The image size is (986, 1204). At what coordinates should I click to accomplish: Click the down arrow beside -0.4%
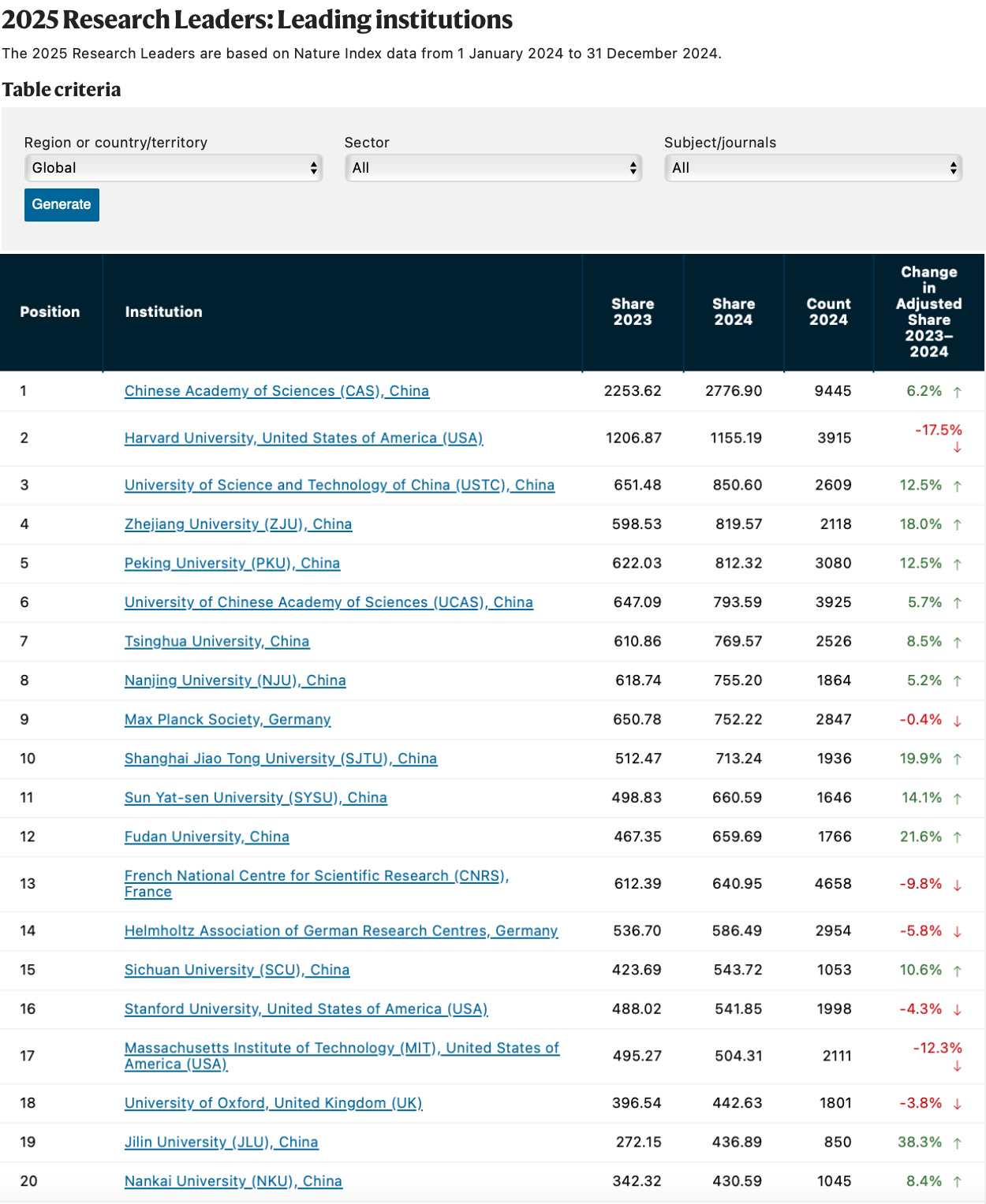click(x=957, y=721)
